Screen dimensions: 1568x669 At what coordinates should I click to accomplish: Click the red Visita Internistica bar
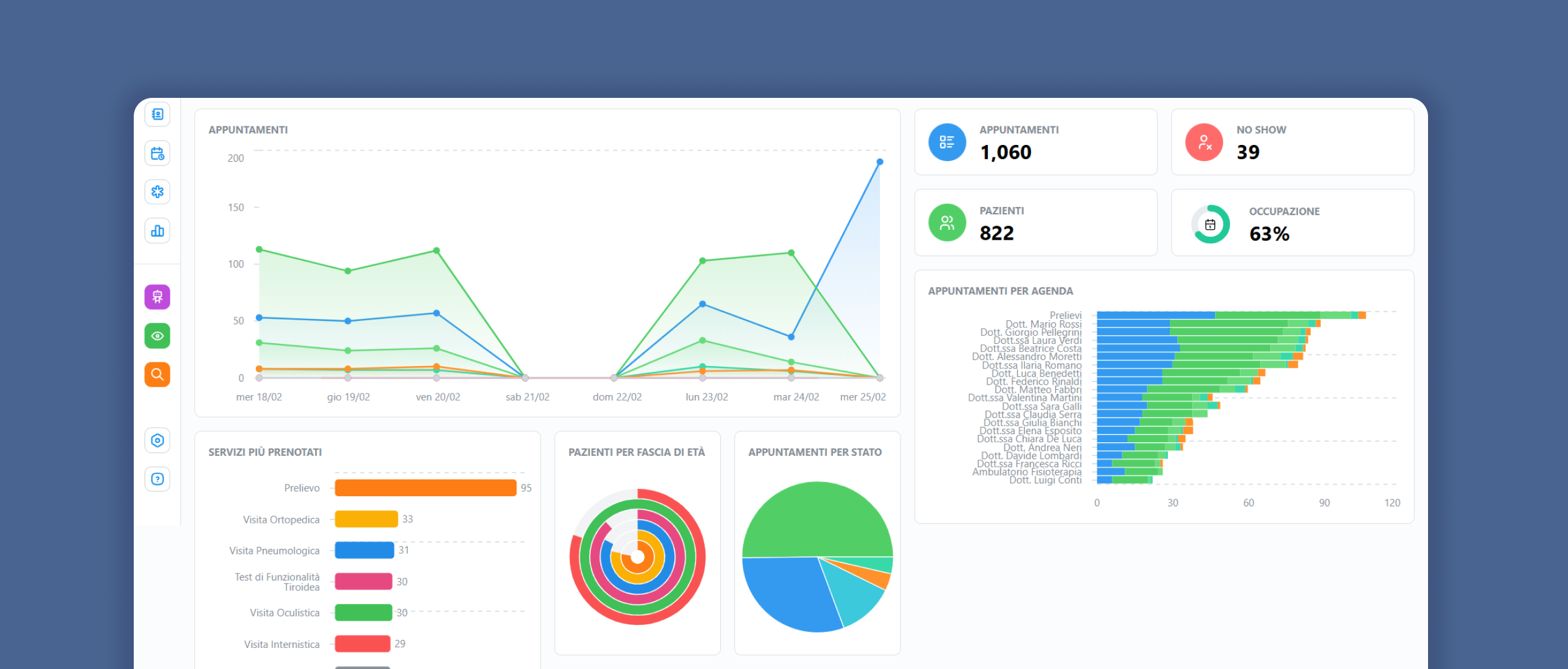(362, 644)
